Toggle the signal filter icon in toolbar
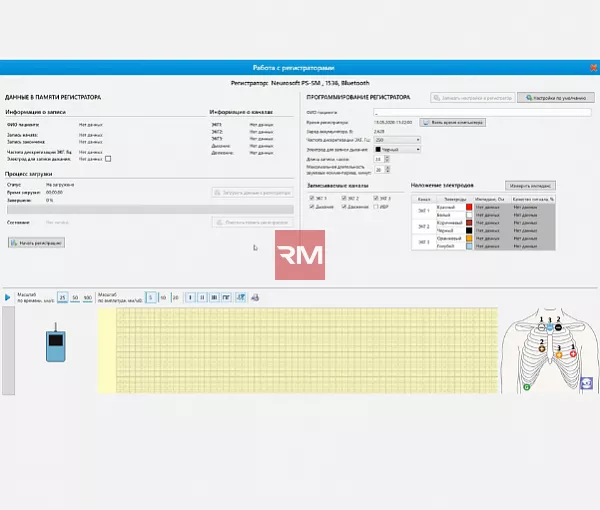 click(x=241, y=297)
